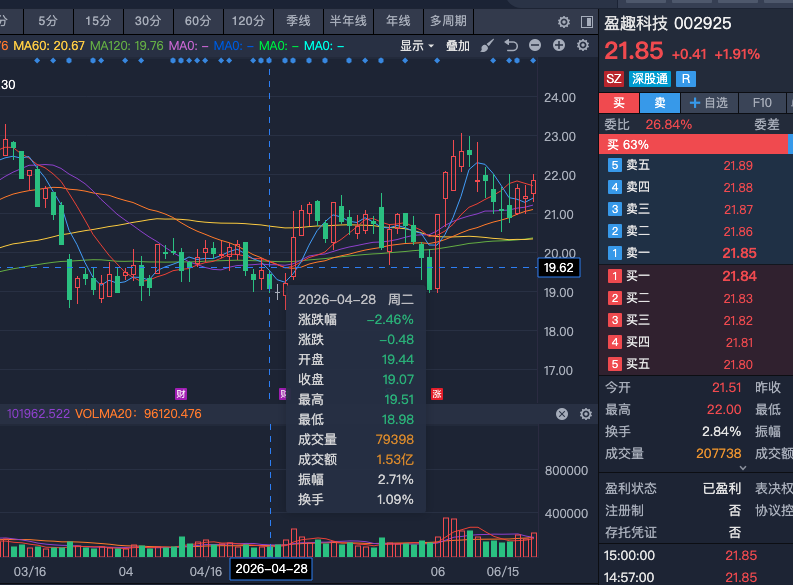Click the 卖一 level 1 badge

tap(614, 253)
